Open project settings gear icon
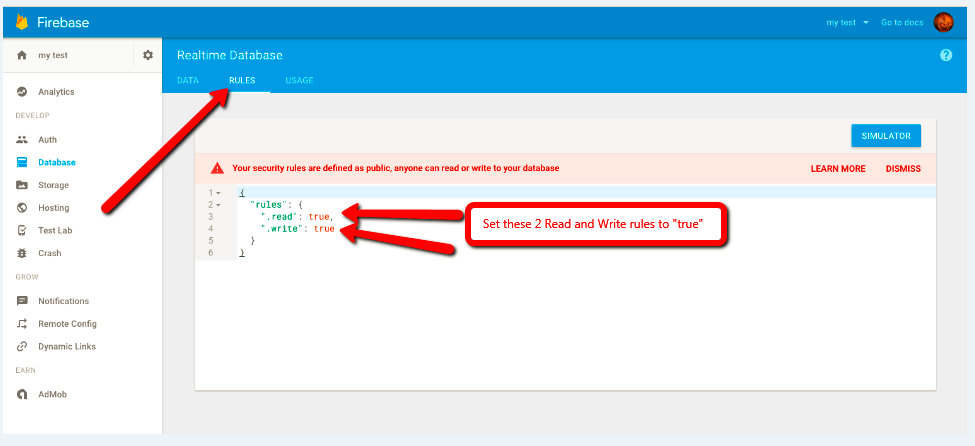The height and width of the screenshot is (446, 975). tap(148, 55)
